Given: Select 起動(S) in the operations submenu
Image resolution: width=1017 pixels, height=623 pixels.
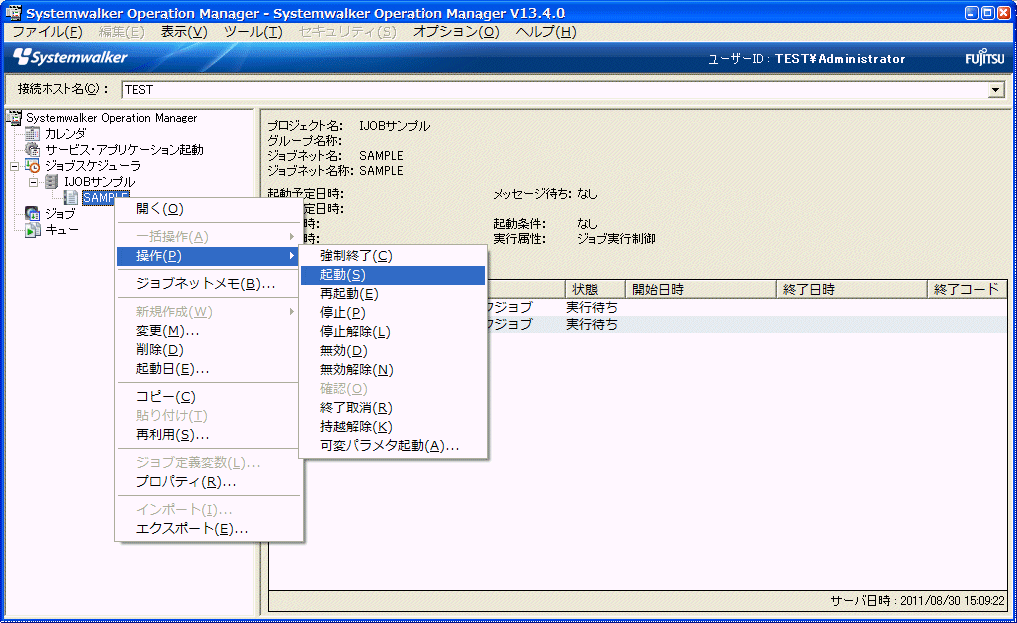Looking at the screenshot, I should pos(393,275).
